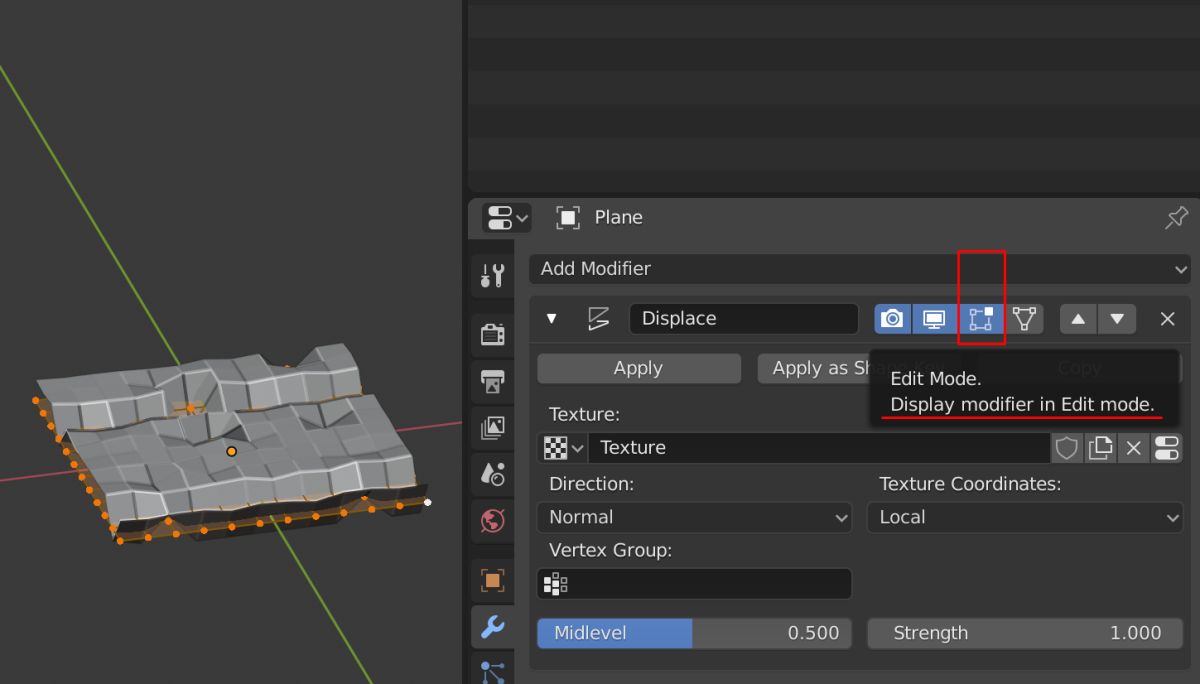Click the orange object origin dot

pyautogui.click(x=232, y=452)
